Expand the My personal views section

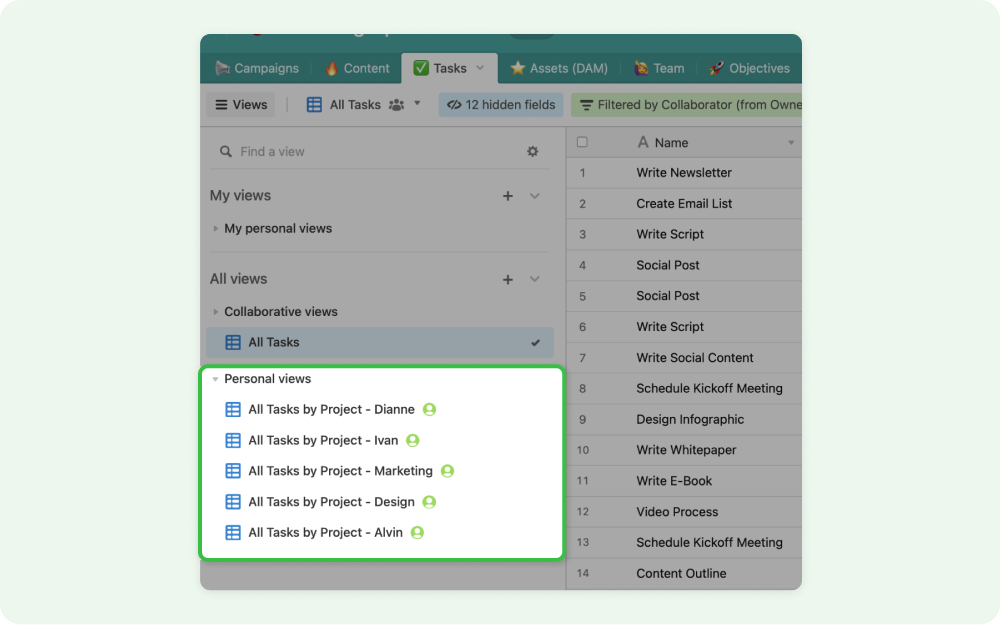(216, 228)
